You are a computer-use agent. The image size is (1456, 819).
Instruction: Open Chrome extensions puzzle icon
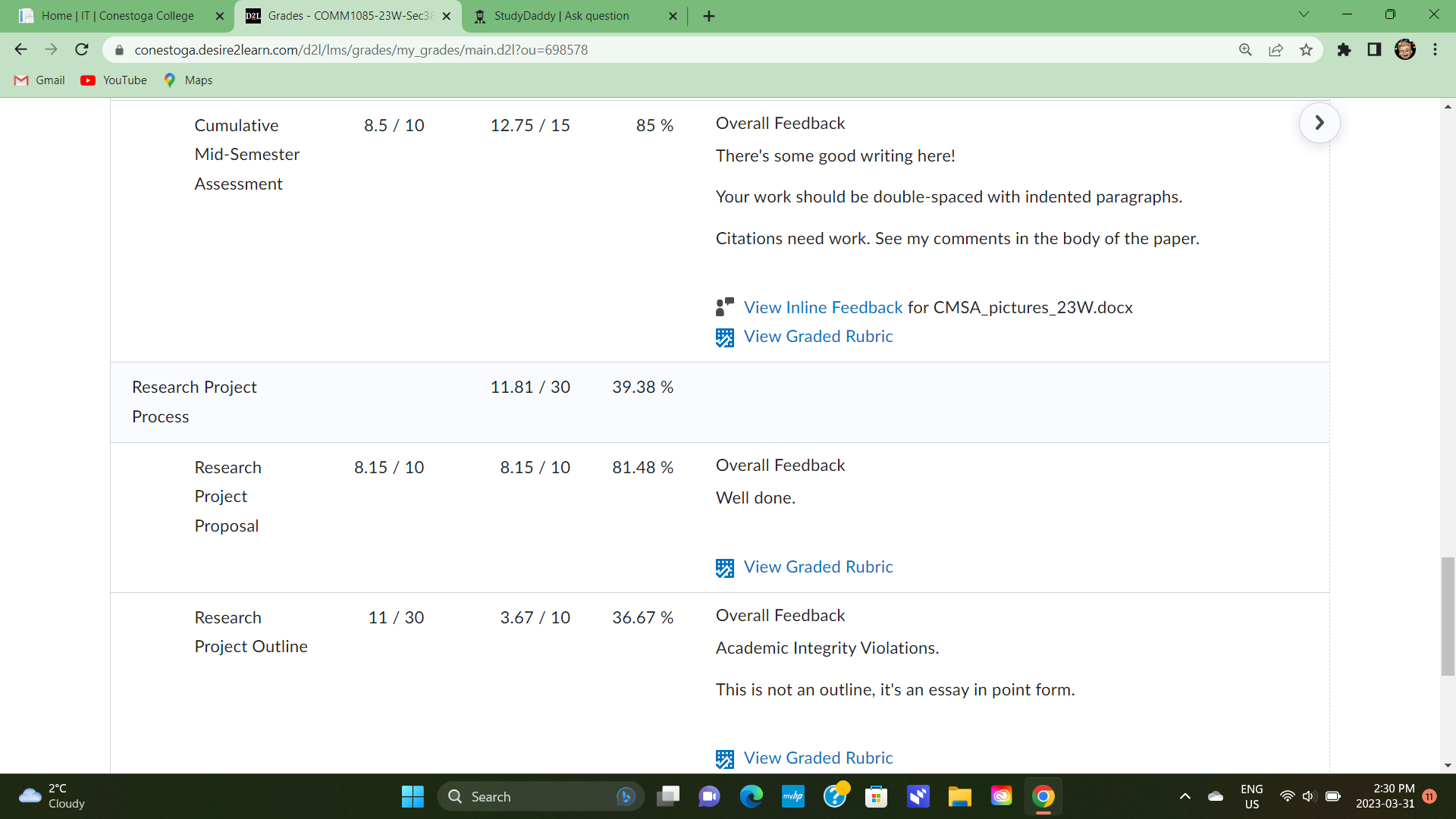click(x=1344, y=50)
